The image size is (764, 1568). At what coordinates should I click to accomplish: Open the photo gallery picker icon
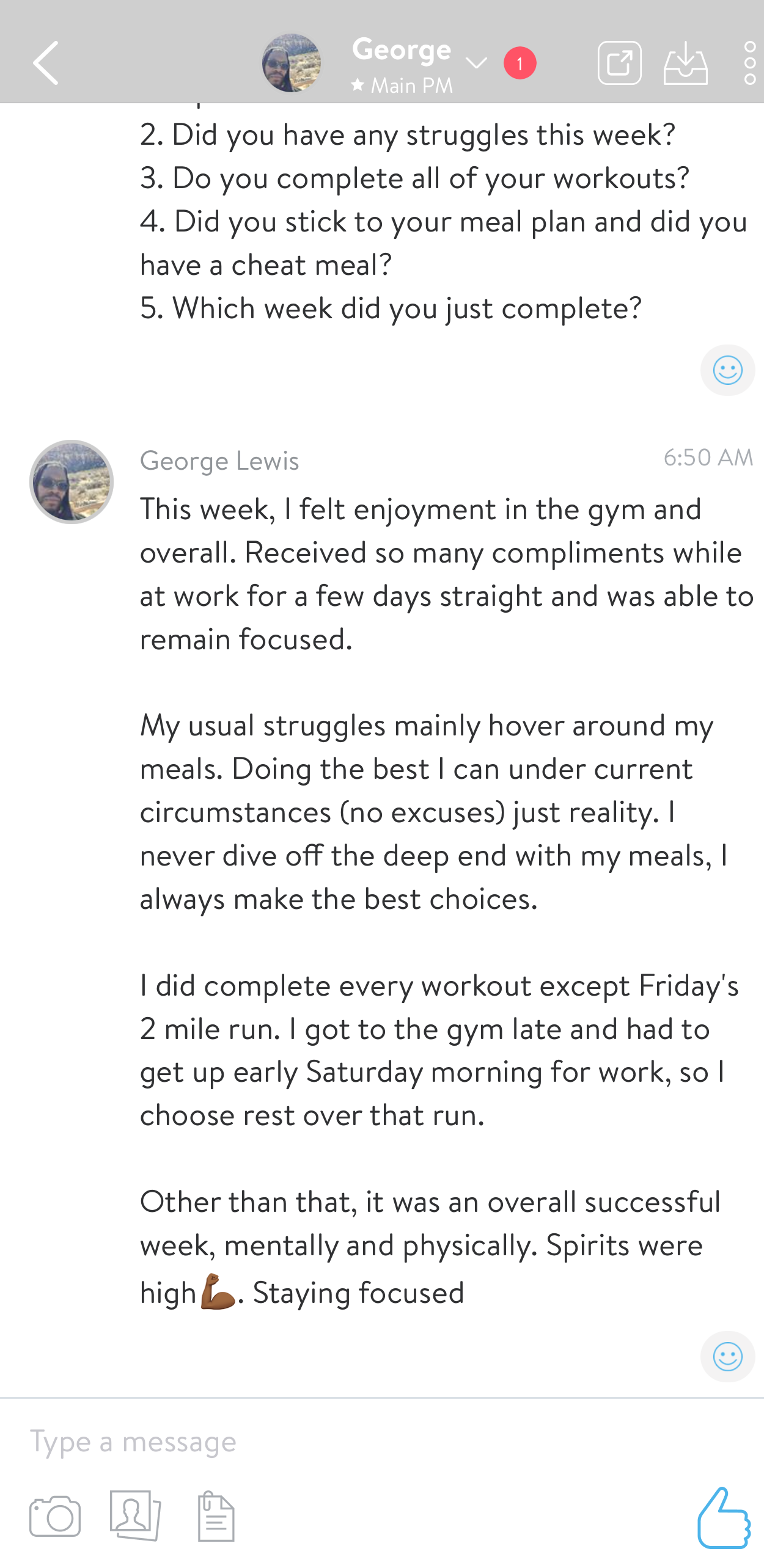[x=135, y=1515]
